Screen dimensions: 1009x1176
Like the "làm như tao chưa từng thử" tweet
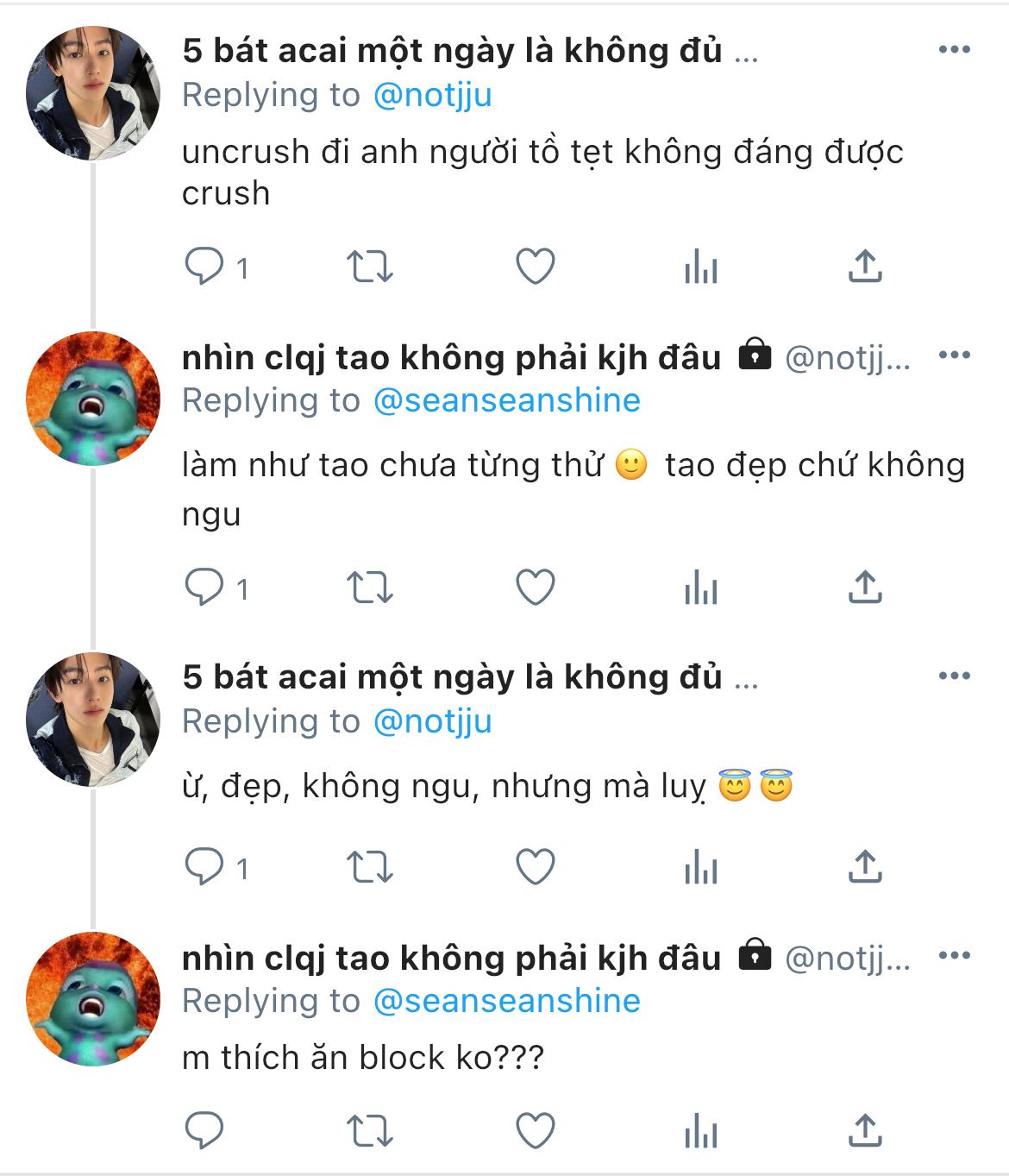[x=535, y=588]
